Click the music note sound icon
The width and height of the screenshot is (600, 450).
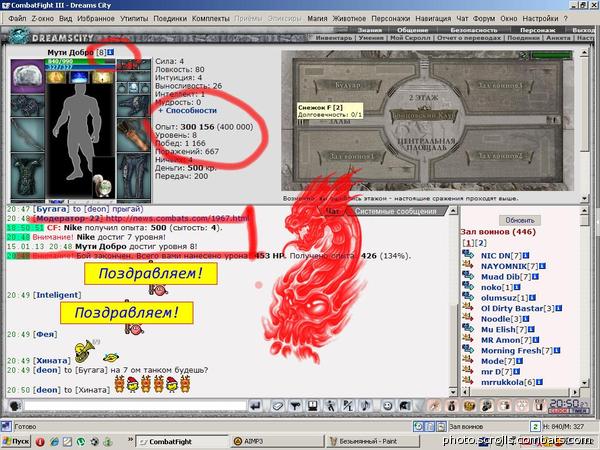[x=365, y=406]
